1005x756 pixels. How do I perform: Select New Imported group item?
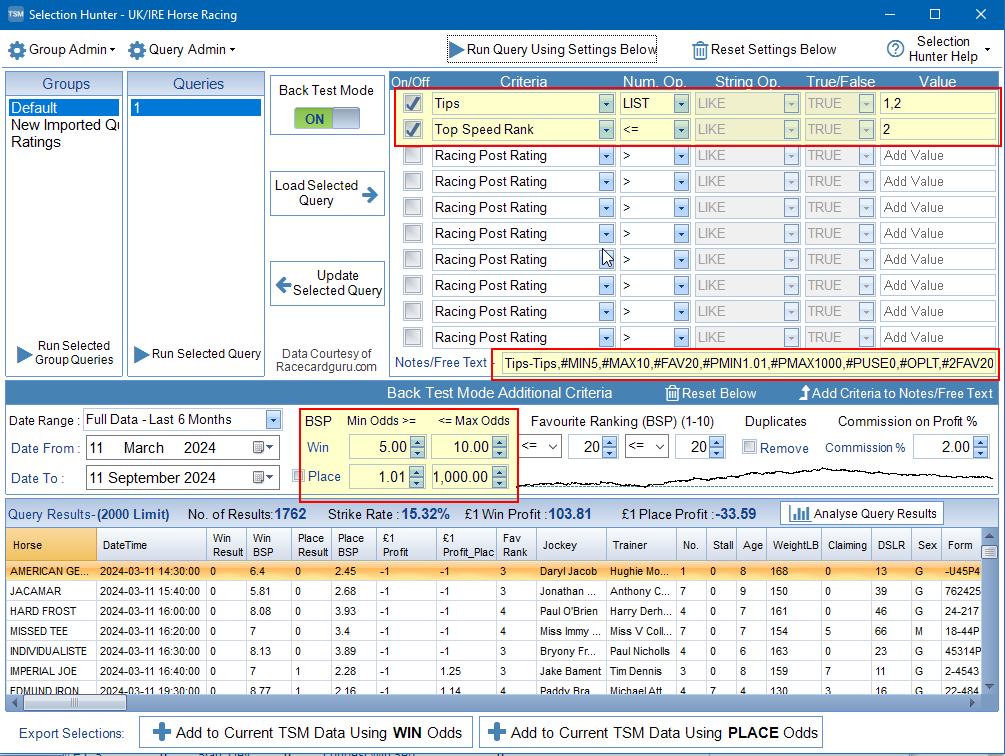pos(64,125)
